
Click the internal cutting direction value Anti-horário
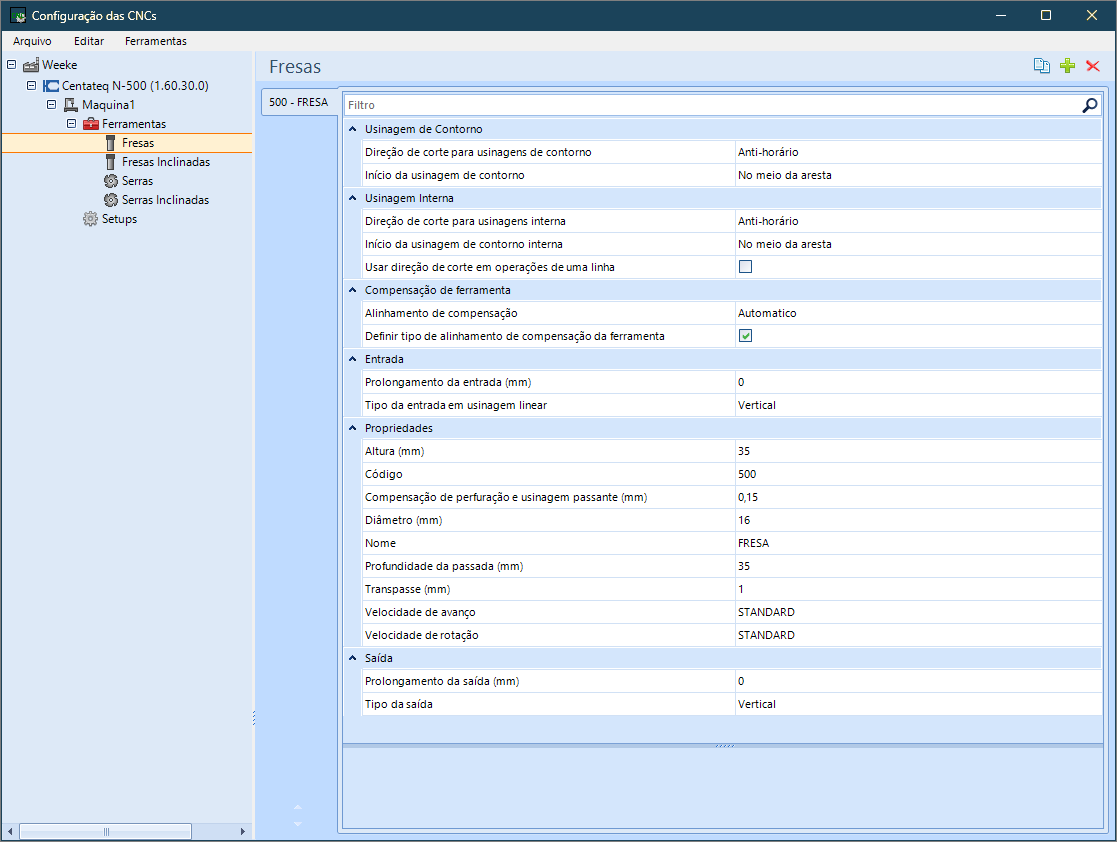[919, 222]
